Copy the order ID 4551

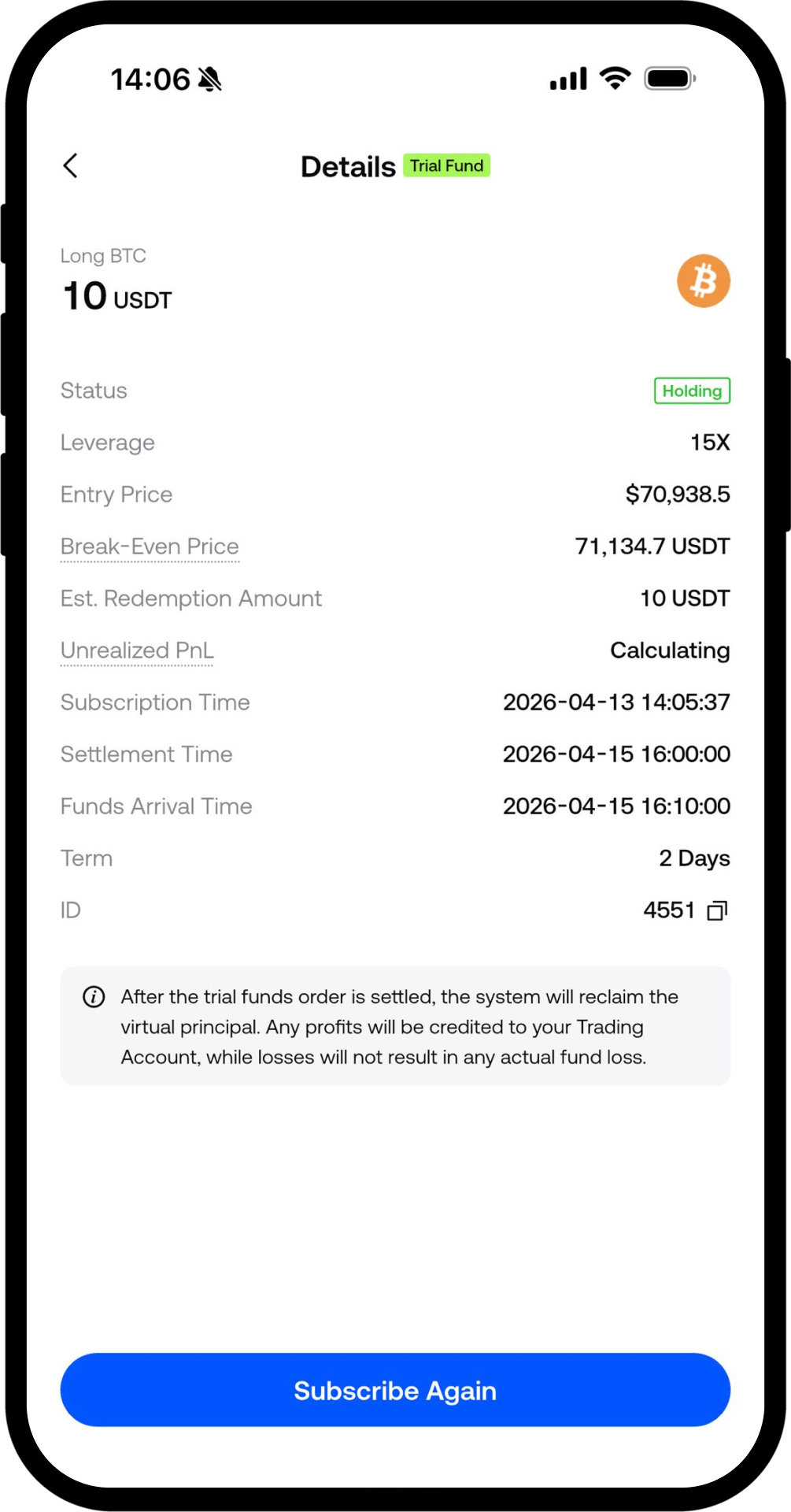717,911
